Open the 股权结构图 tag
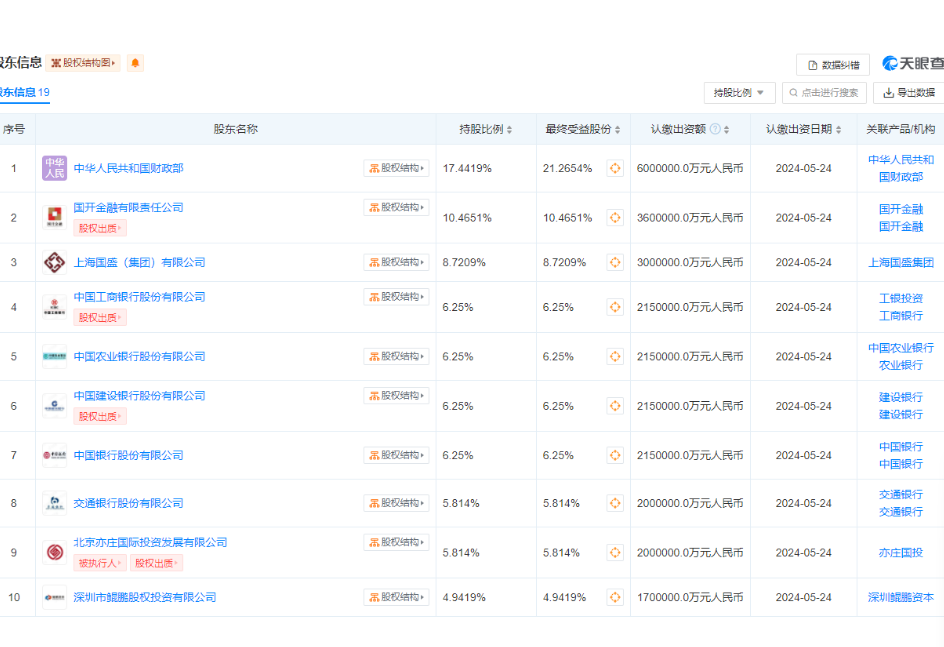The height and width of the screenshot is (647, 944). point(83,63)
